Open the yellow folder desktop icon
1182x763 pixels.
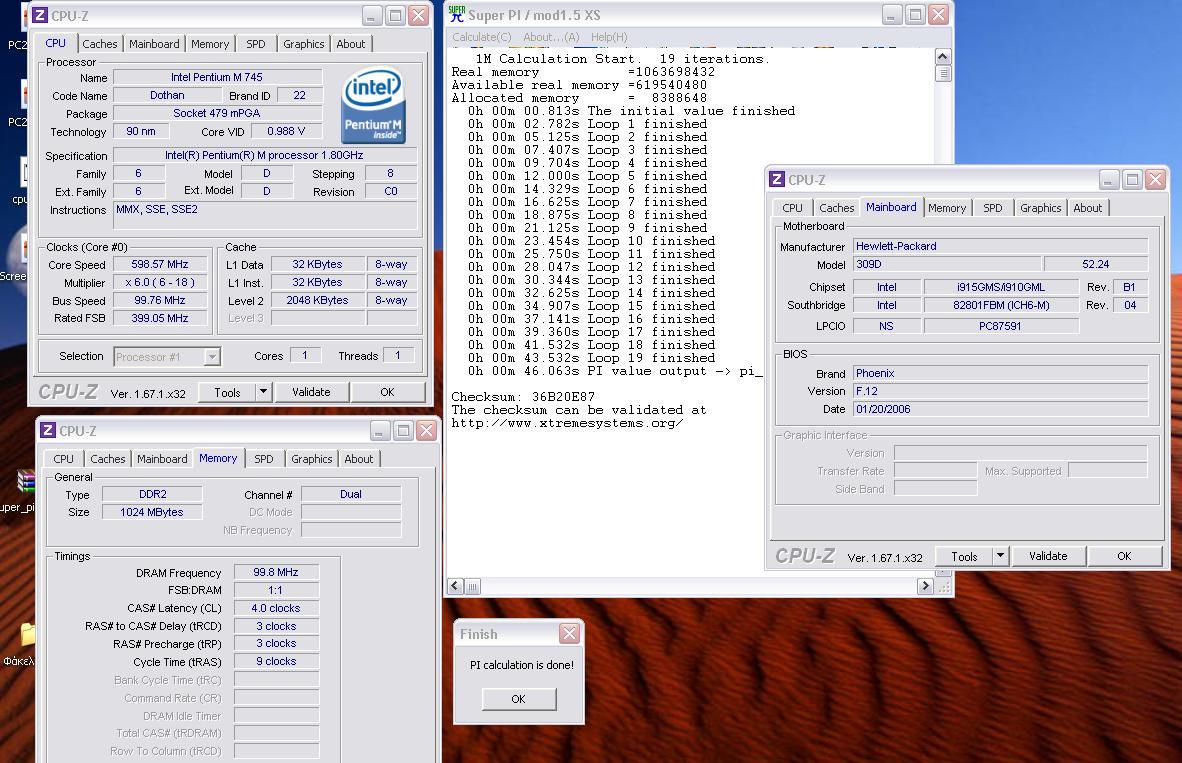pyautogui.click(x=27, y=635)
